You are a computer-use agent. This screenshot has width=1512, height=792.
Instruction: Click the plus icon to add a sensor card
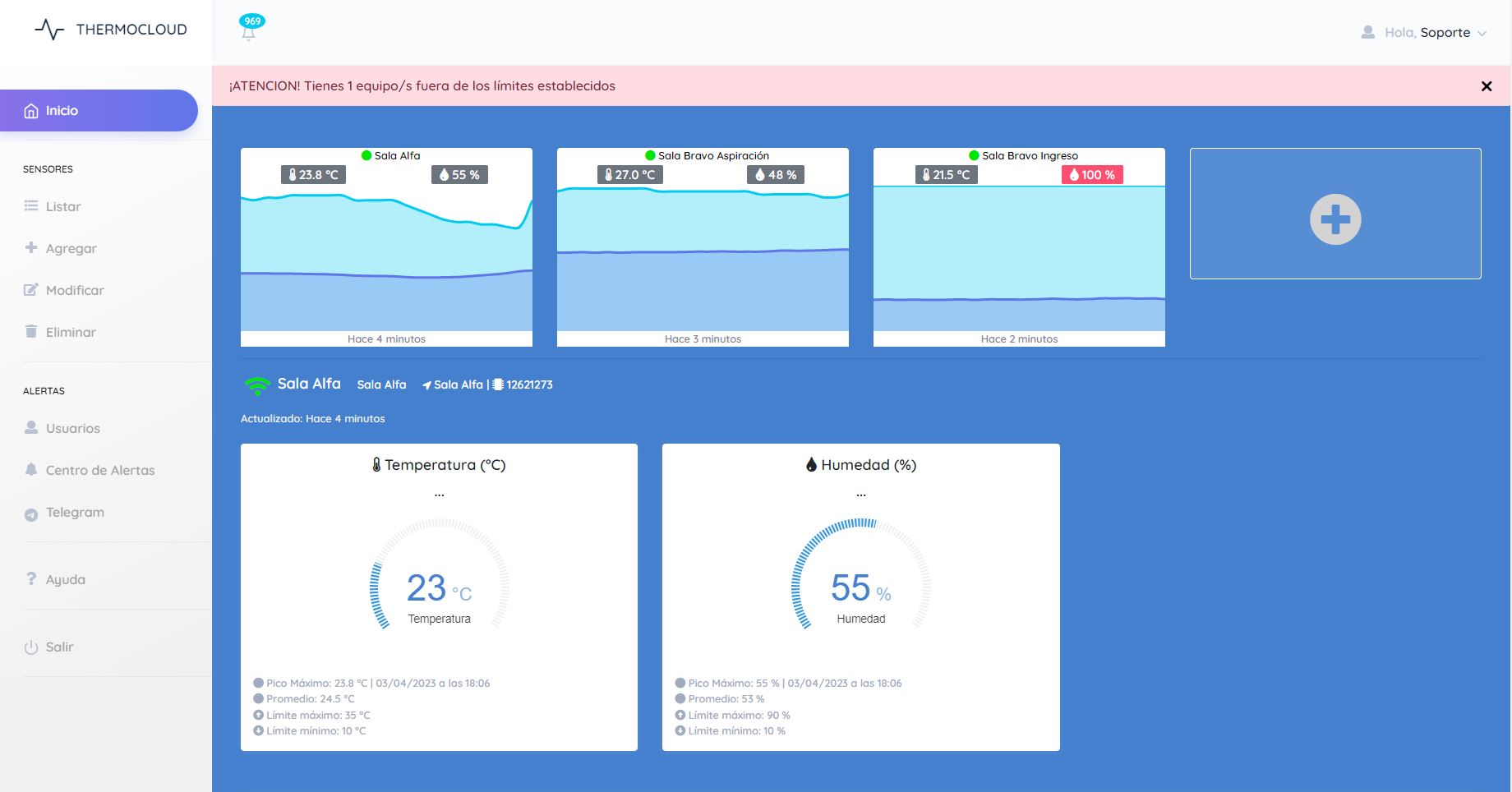coord(1335,219)
